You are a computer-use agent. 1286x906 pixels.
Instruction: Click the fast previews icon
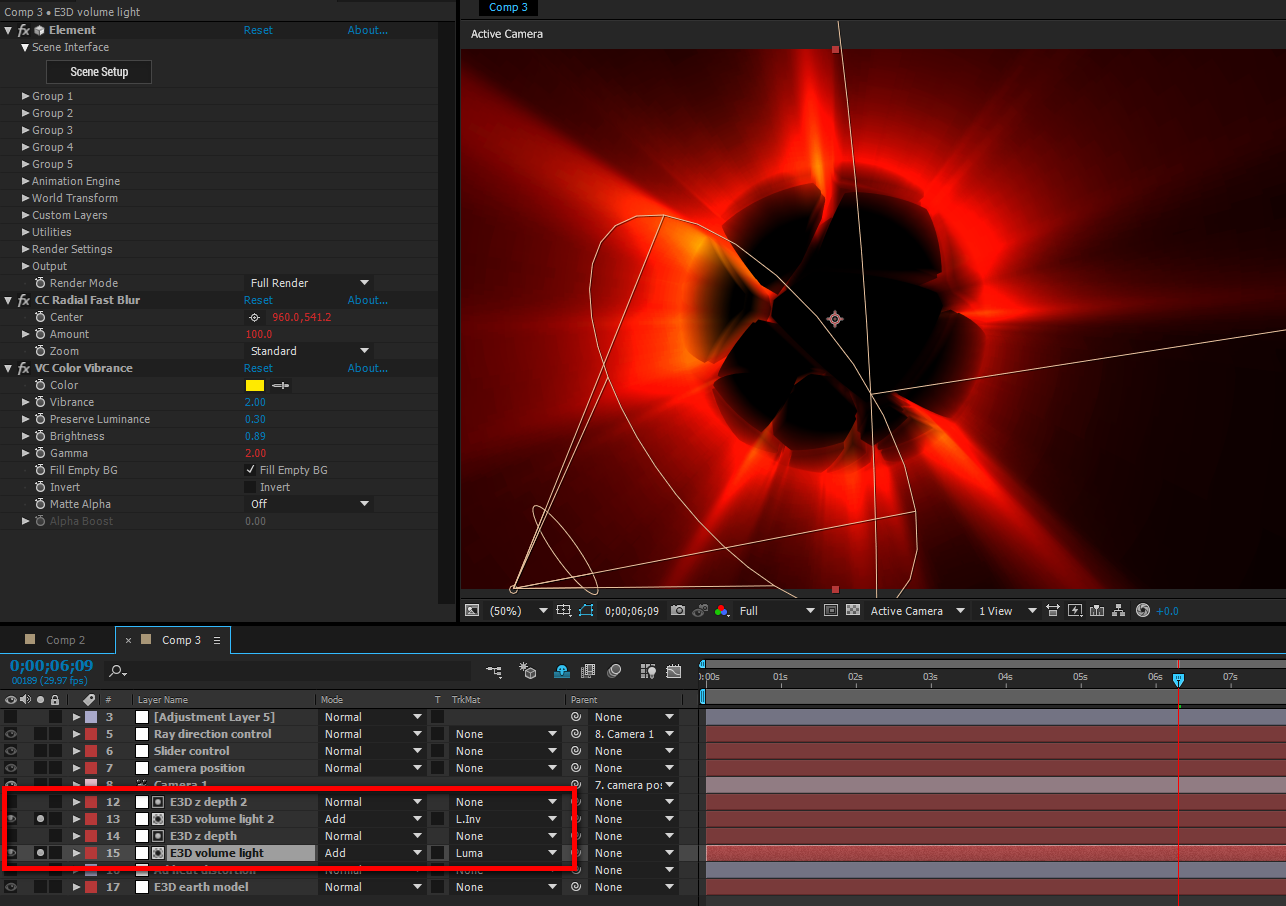[1075, 610]
